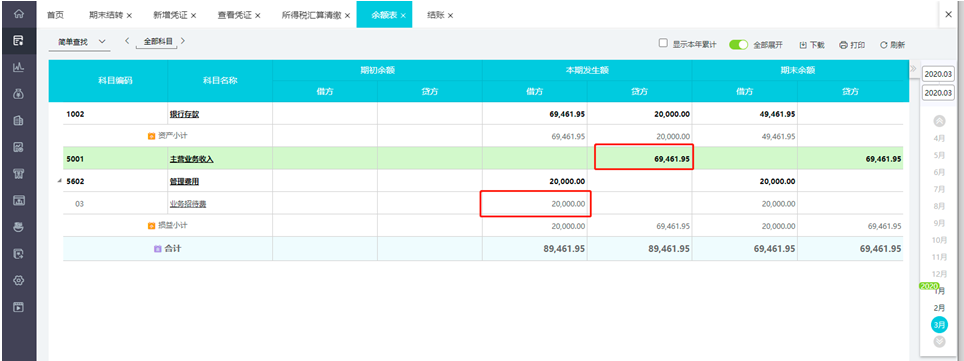964x361 pixels.
Task: Close the 所得税汇算清缴 tab
Action: click(x=347, y=15)
